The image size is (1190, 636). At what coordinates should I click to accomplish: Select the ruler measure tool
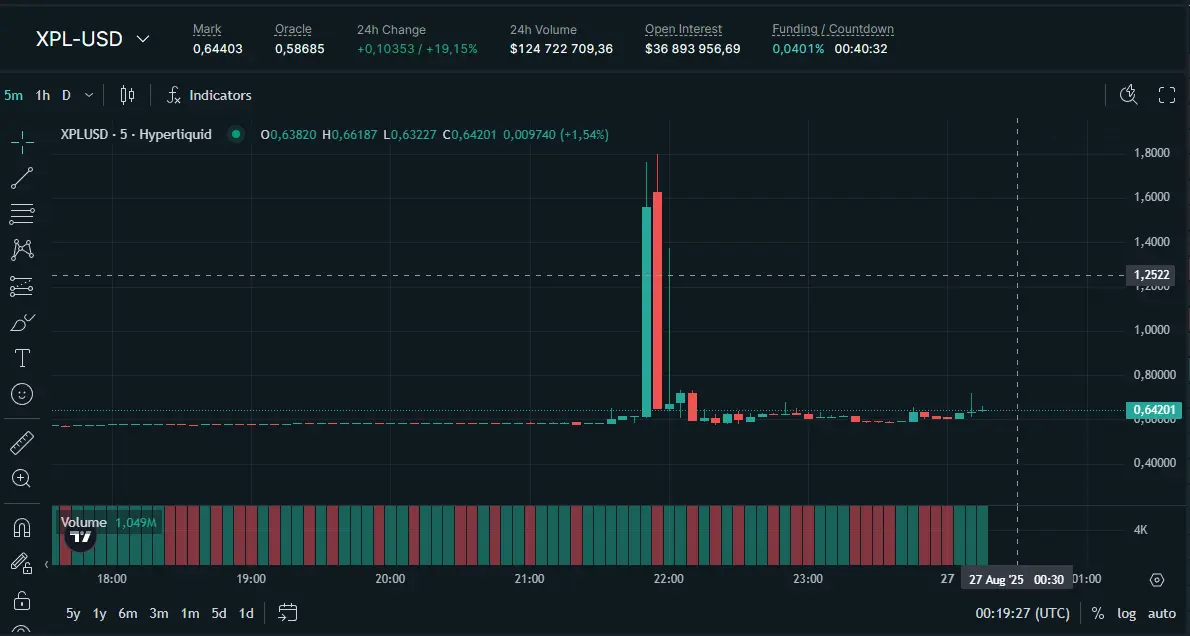22,442
